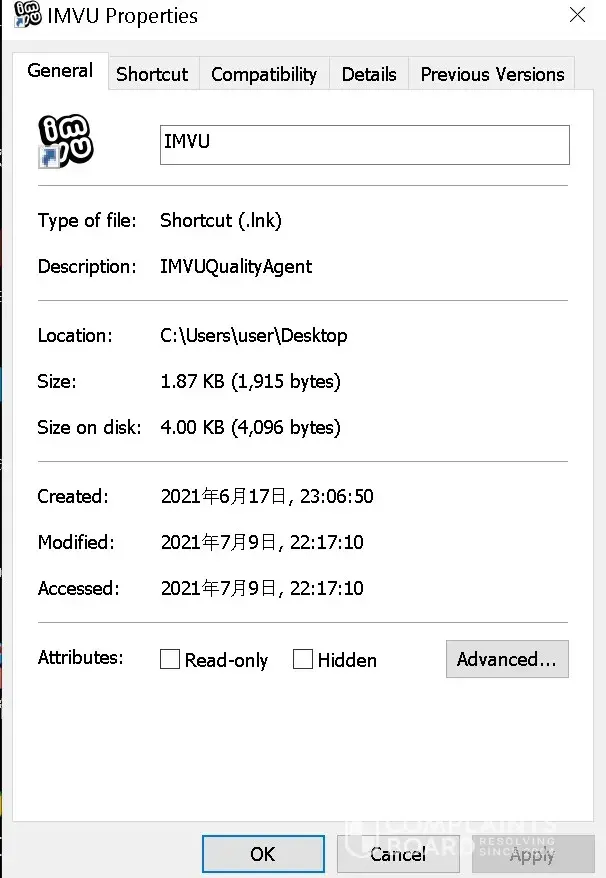Select the Details tab
The width and height of the screenshot is (606, 878).
(369, 74)
